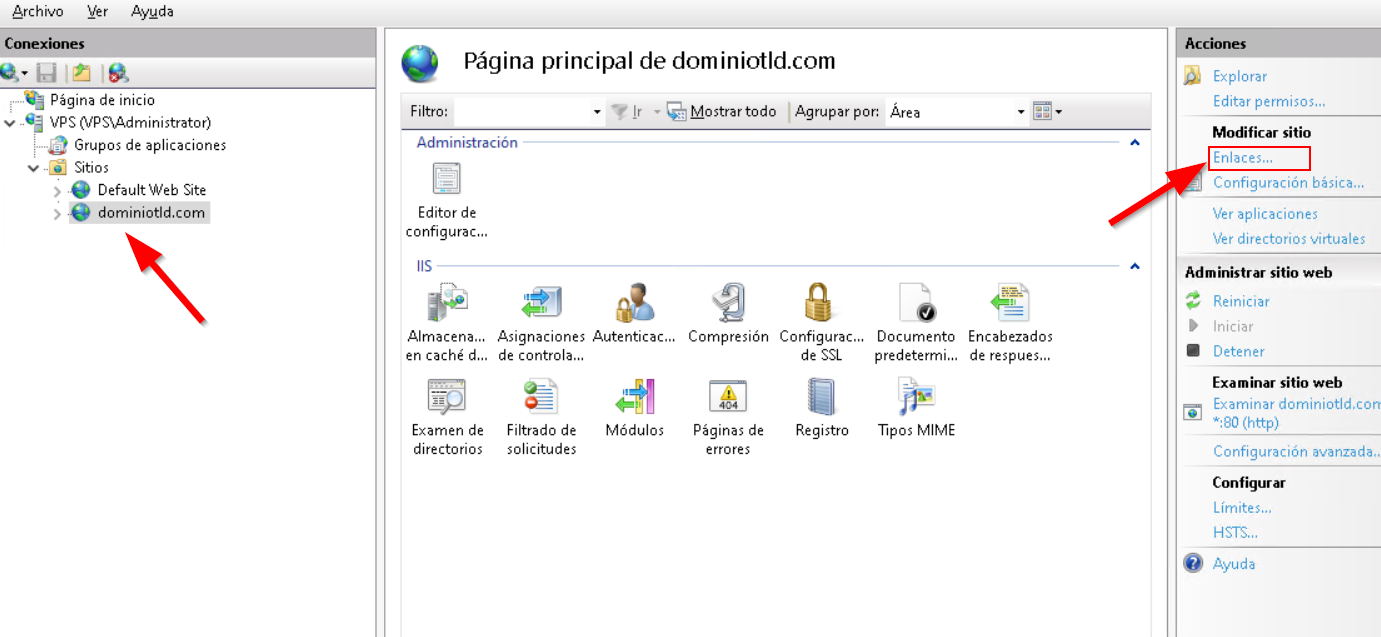The image size is (1381, 637).
Task: Click the save (floppy disk) icon in Conexiones
Action: pyautogui.click(x=46, y=72)
